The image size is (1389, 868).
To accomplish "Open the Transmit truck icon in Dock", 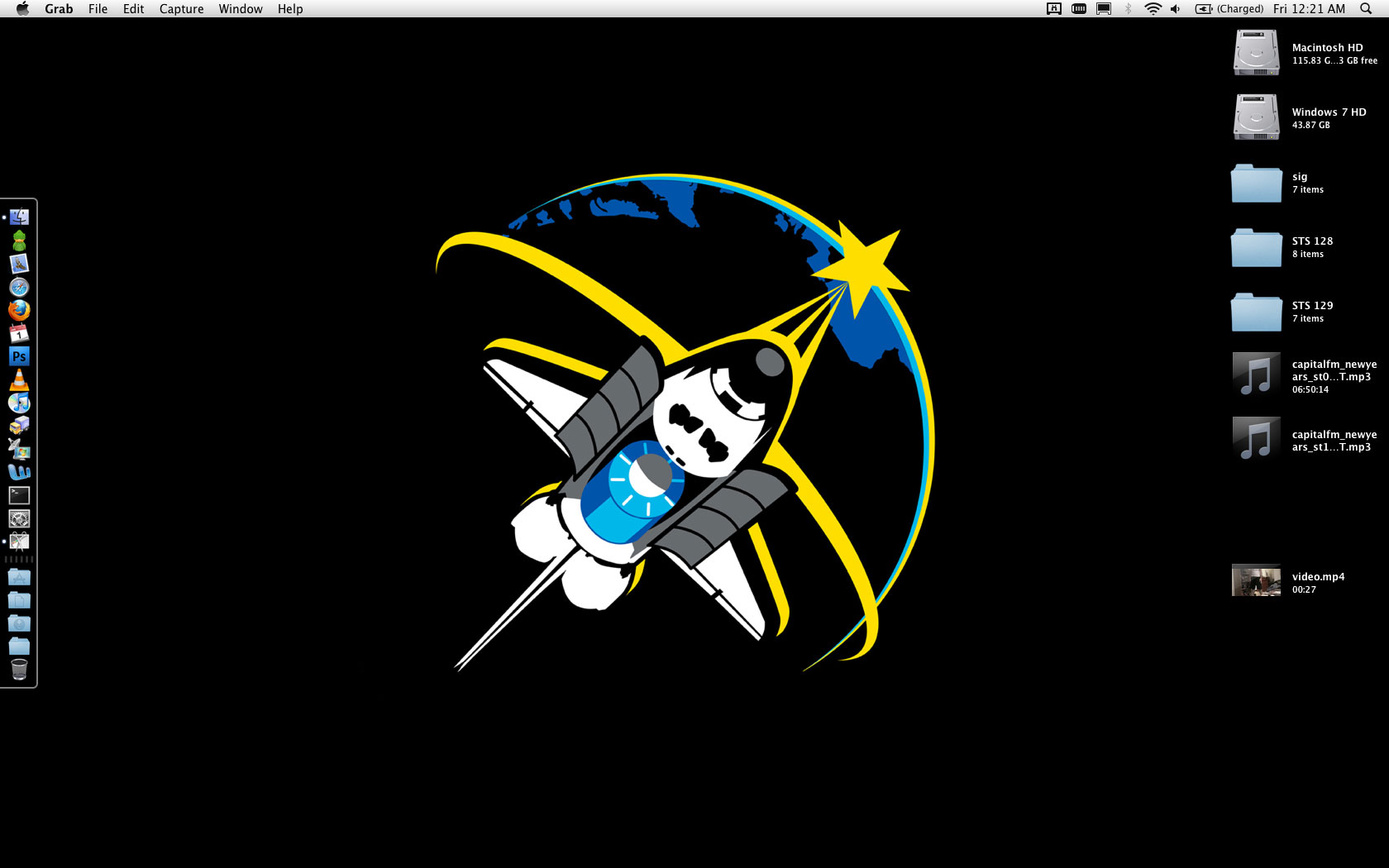I will point(19,426).
